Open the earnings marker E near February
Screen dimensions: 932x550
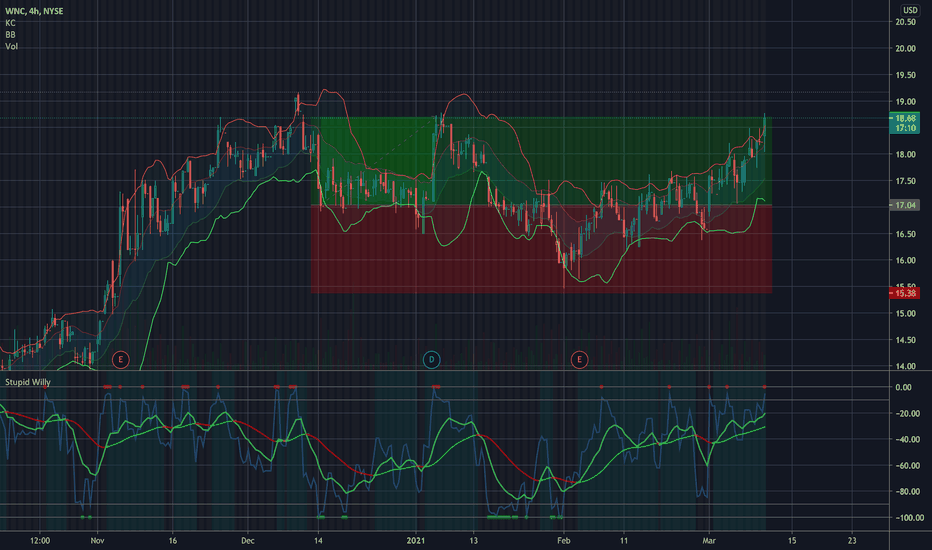pos(580,359)
